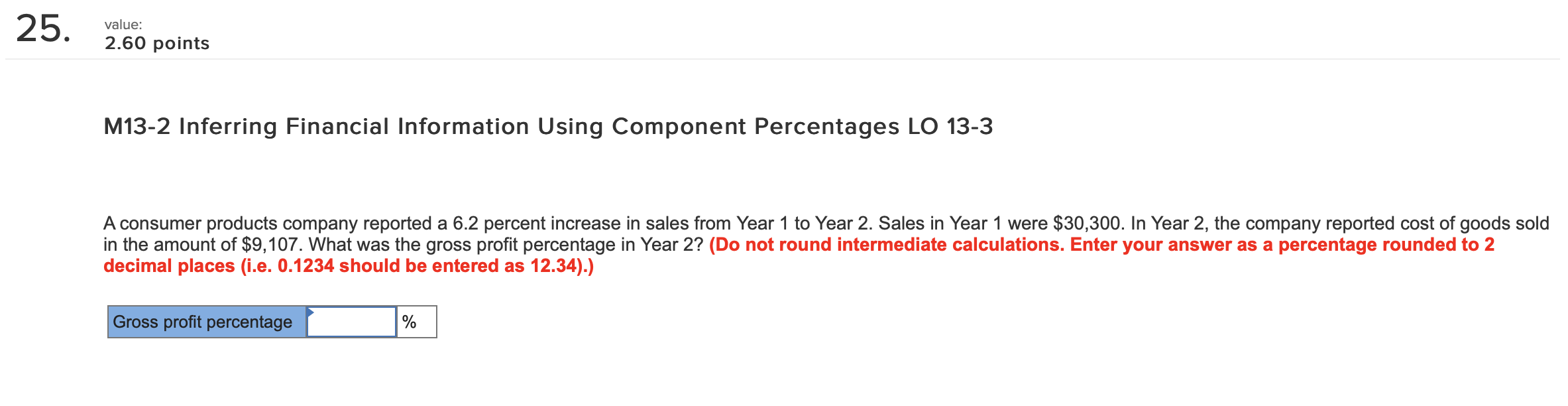The image size is (1568, 406).
Task: Select the Gross profit percentage answer input box
Action: pos(351,322)
